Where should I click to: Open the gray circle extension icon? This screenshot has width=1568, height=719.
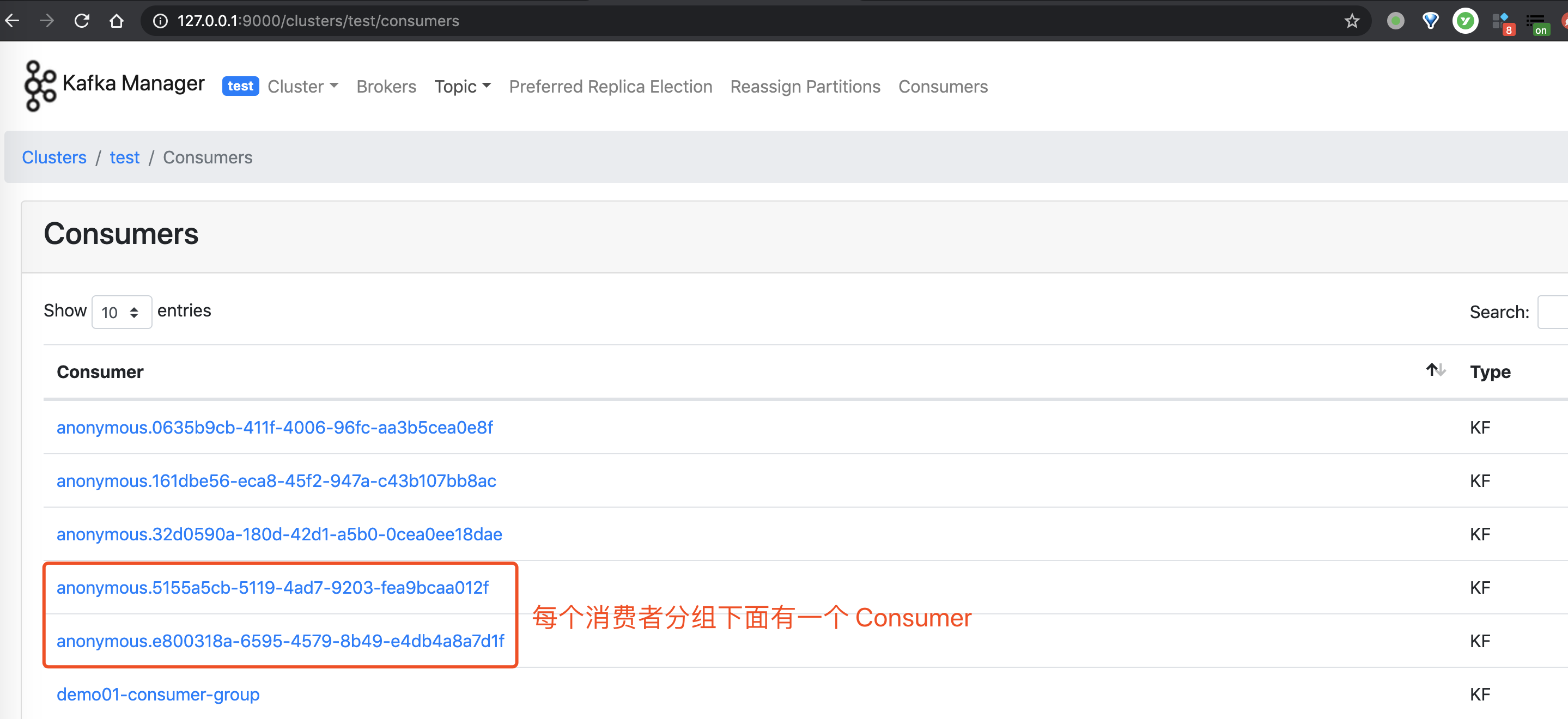pyautogui.click(x=1395, y=21)
